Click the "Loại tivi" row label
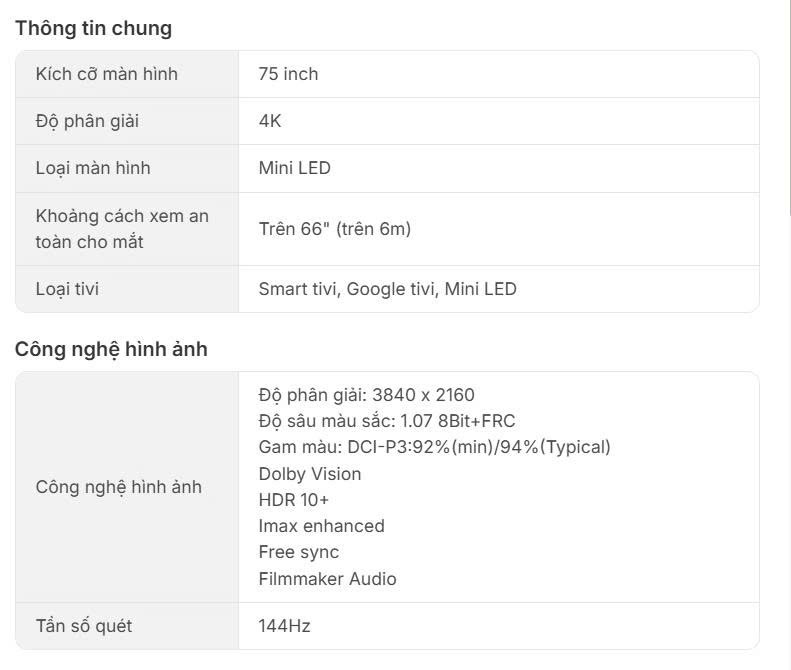Screen dimensions: 791x670 point(67,289)
